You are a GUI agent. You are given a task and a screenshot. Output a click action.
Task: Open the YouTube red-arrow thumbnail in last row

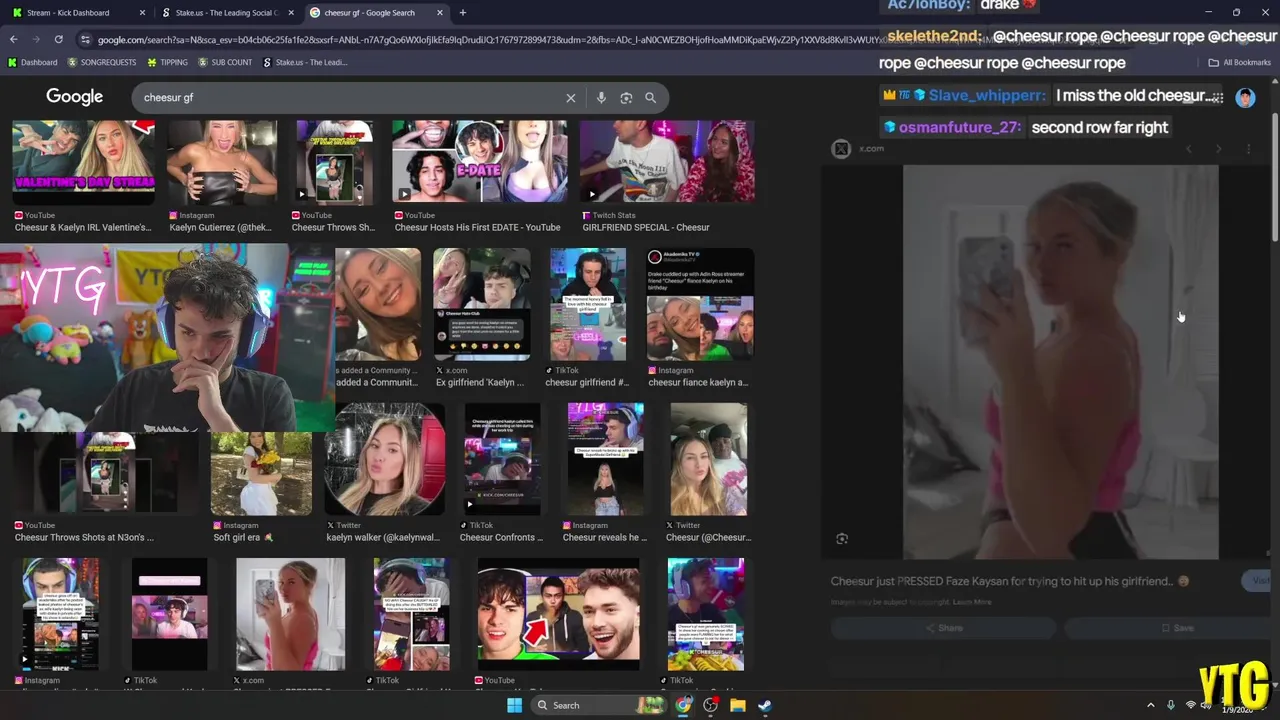point(558,614)
